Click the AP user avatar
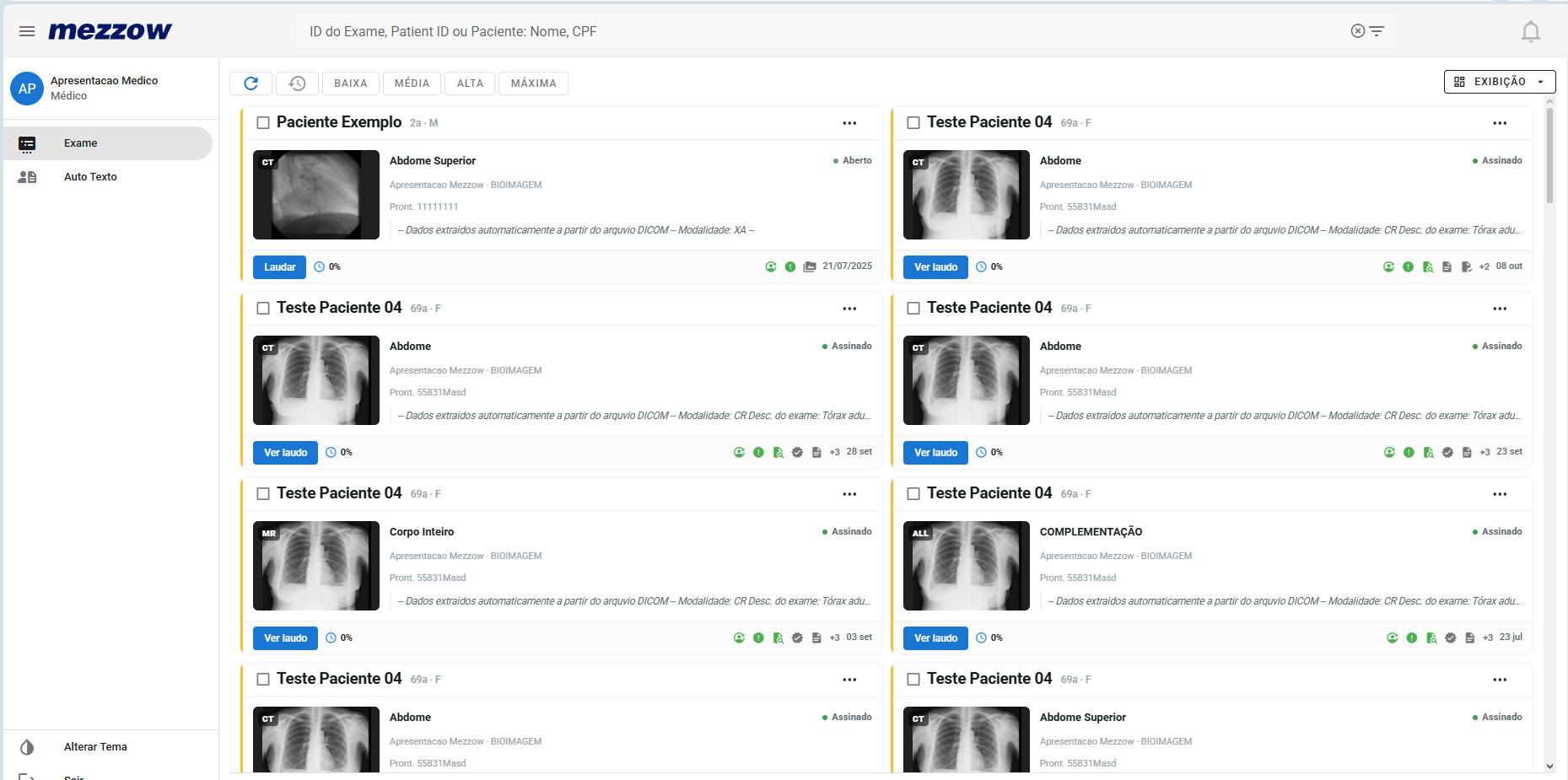Screen dimensions: 1568x780 (x=27, y=89)
